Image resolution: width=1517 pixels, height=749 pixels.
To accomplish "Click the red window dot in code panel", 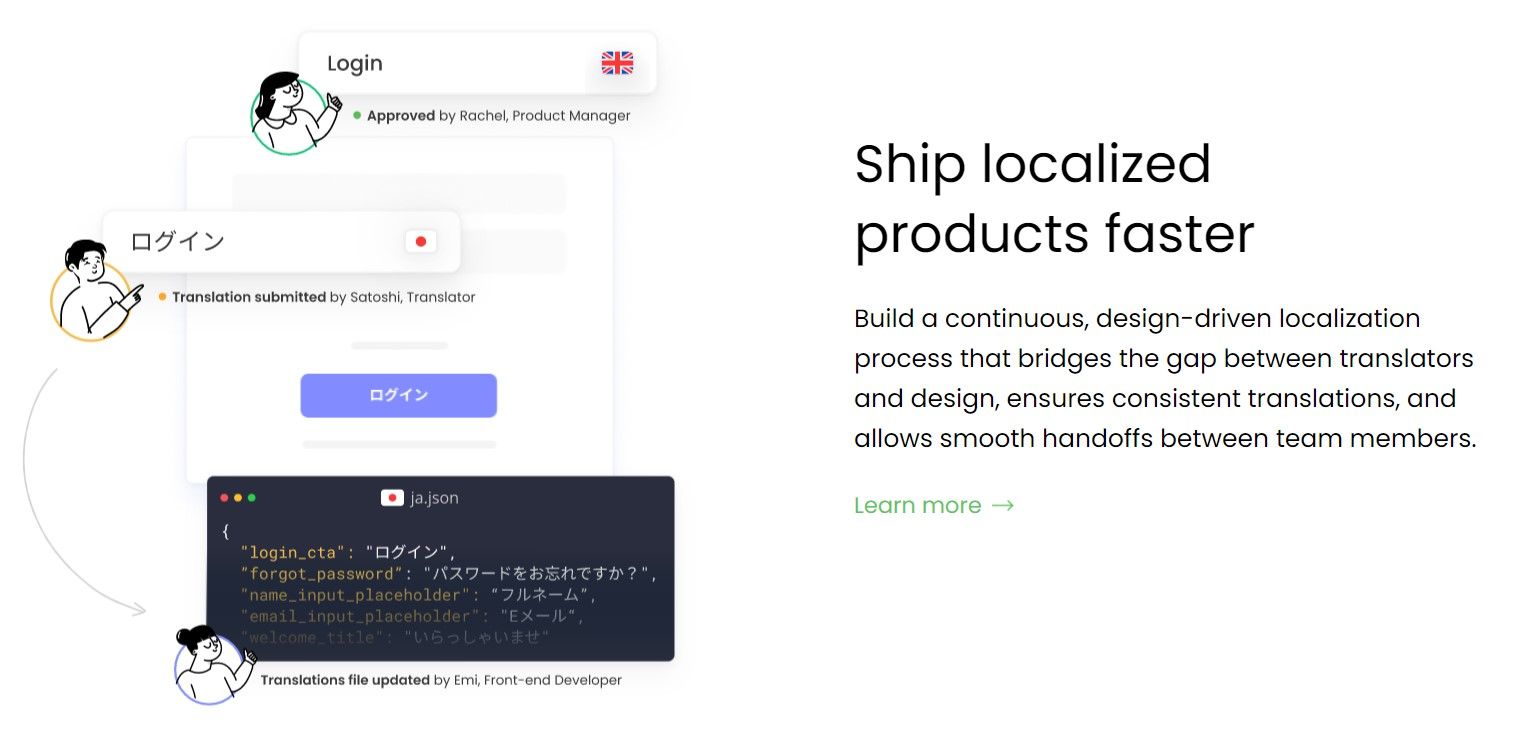I will 224,498.
